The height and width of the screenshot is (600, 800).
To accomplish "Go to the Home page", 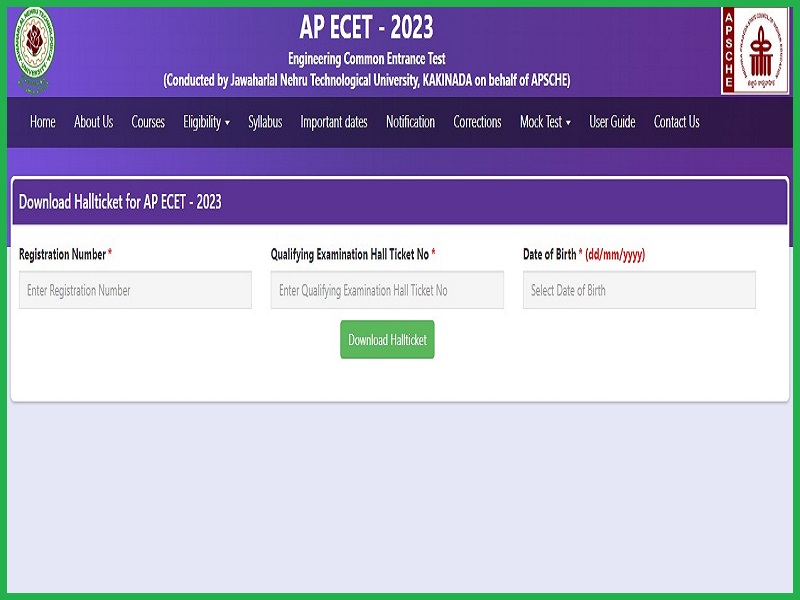I will point(43,122).
